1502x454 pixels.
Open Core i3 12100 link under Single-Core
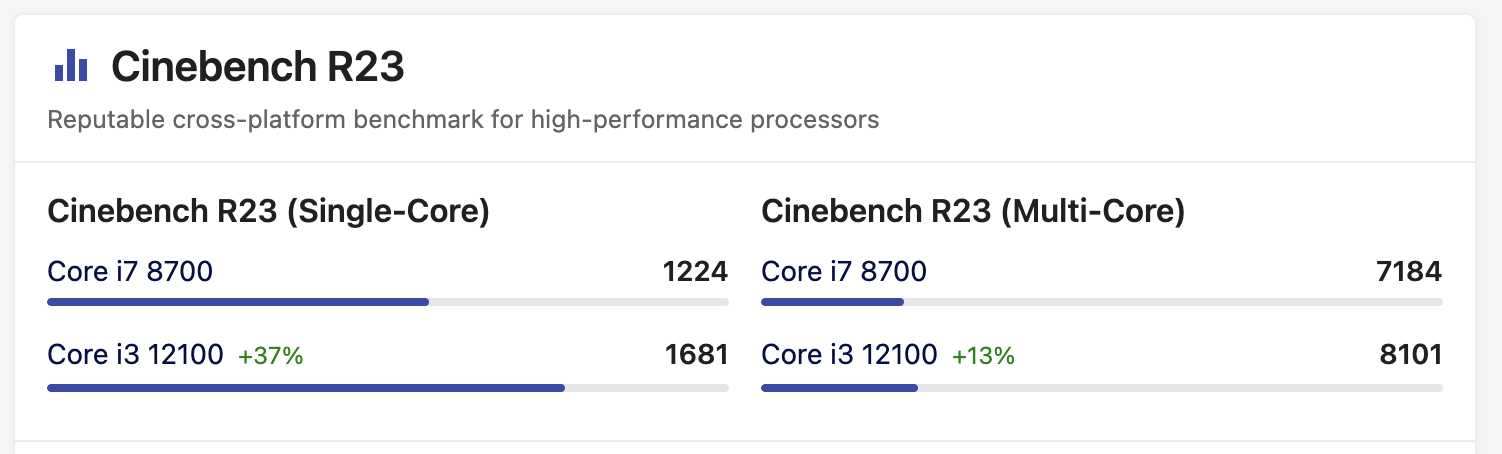135,354
